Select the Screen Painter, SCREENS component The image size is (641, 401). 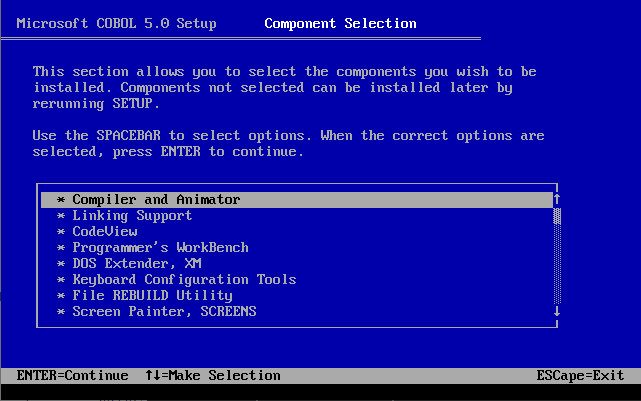point(164,311)
